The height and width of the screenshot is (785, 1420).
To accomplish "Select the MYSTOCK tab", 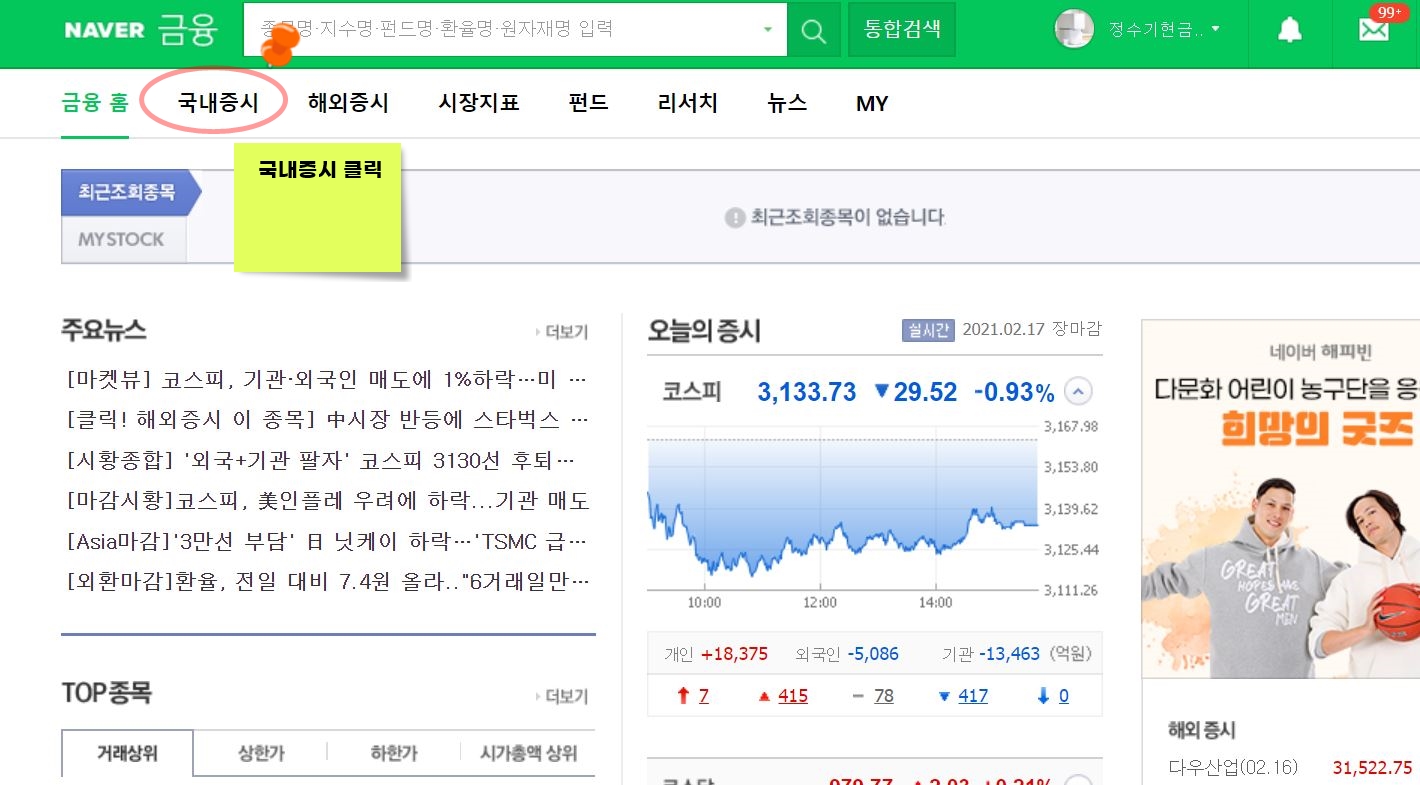I will point(122,240).
